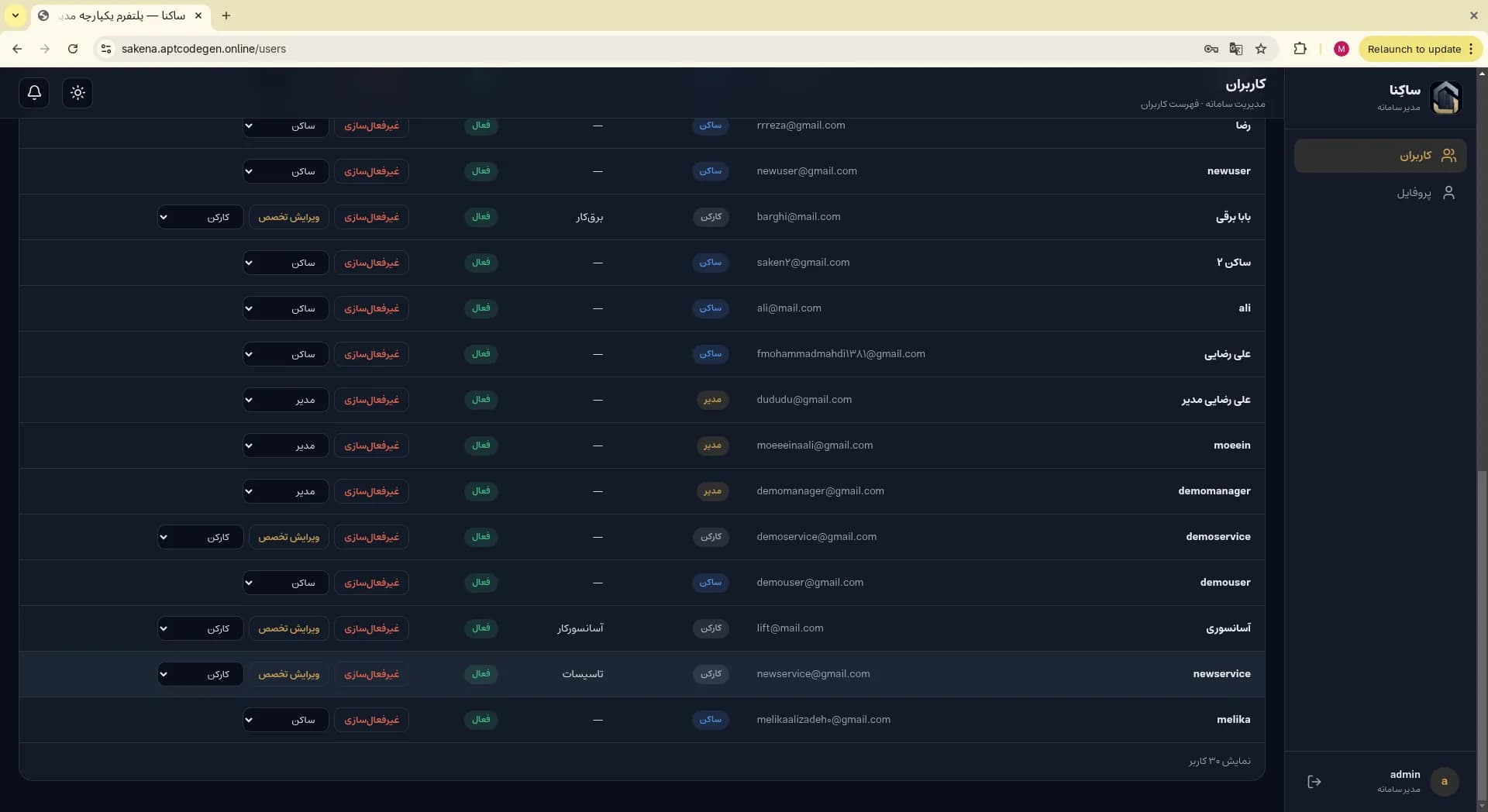Go back to previous page

coord(17,49)
